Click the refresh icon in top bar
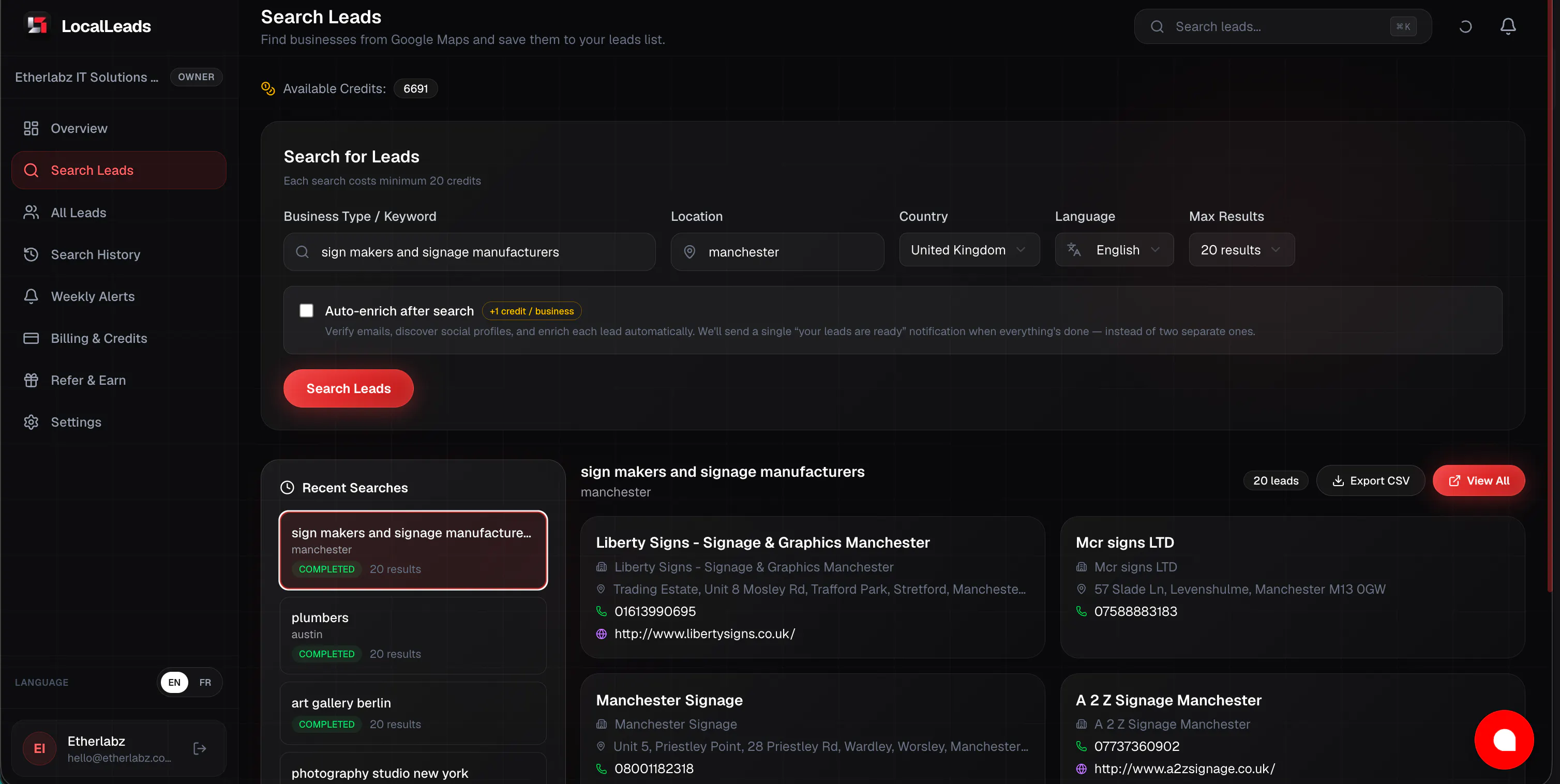Screen dimensions: 1560x784 tap(1465, 26)
